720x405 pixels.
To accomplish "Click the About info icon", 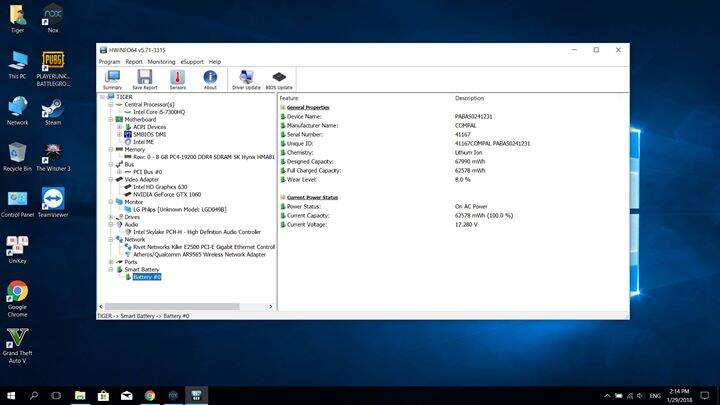I will 210,79.
